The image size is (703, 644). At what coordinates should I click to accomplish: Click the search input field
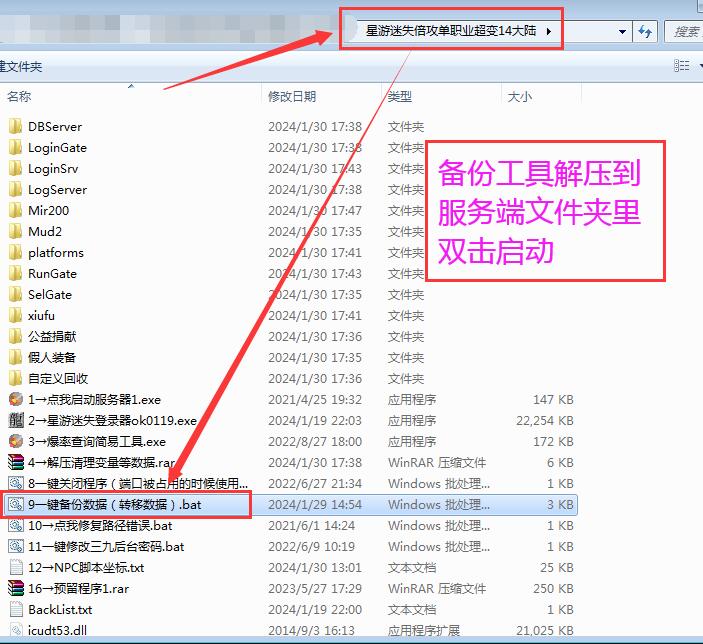(x=685, y=32)
